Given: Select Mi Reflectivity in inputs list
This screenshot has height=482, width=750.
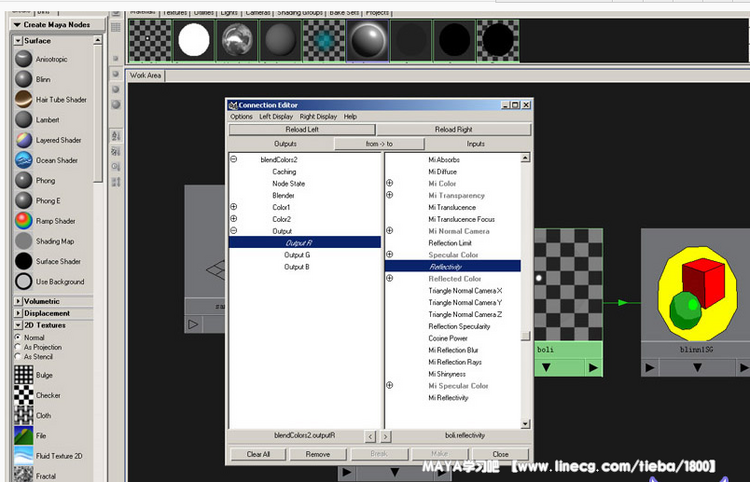Looking at the screenshot, I should coord(448,398).
